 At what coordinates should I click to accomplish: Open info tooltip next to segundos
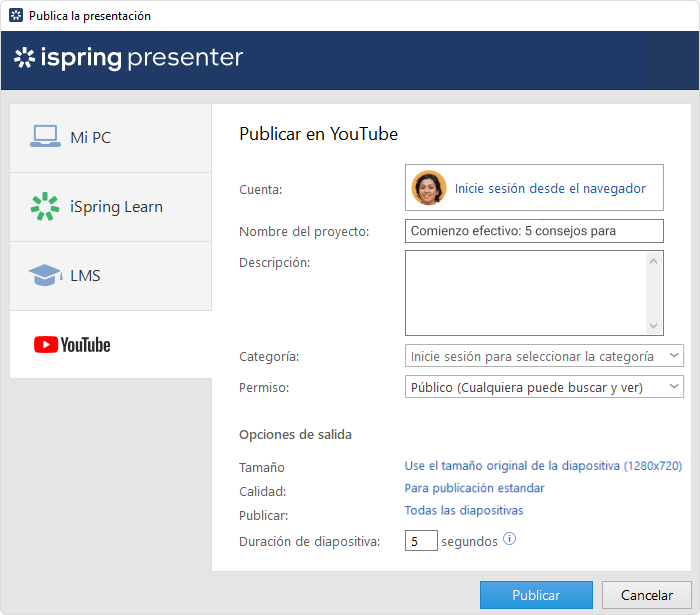tap(509, 539)
